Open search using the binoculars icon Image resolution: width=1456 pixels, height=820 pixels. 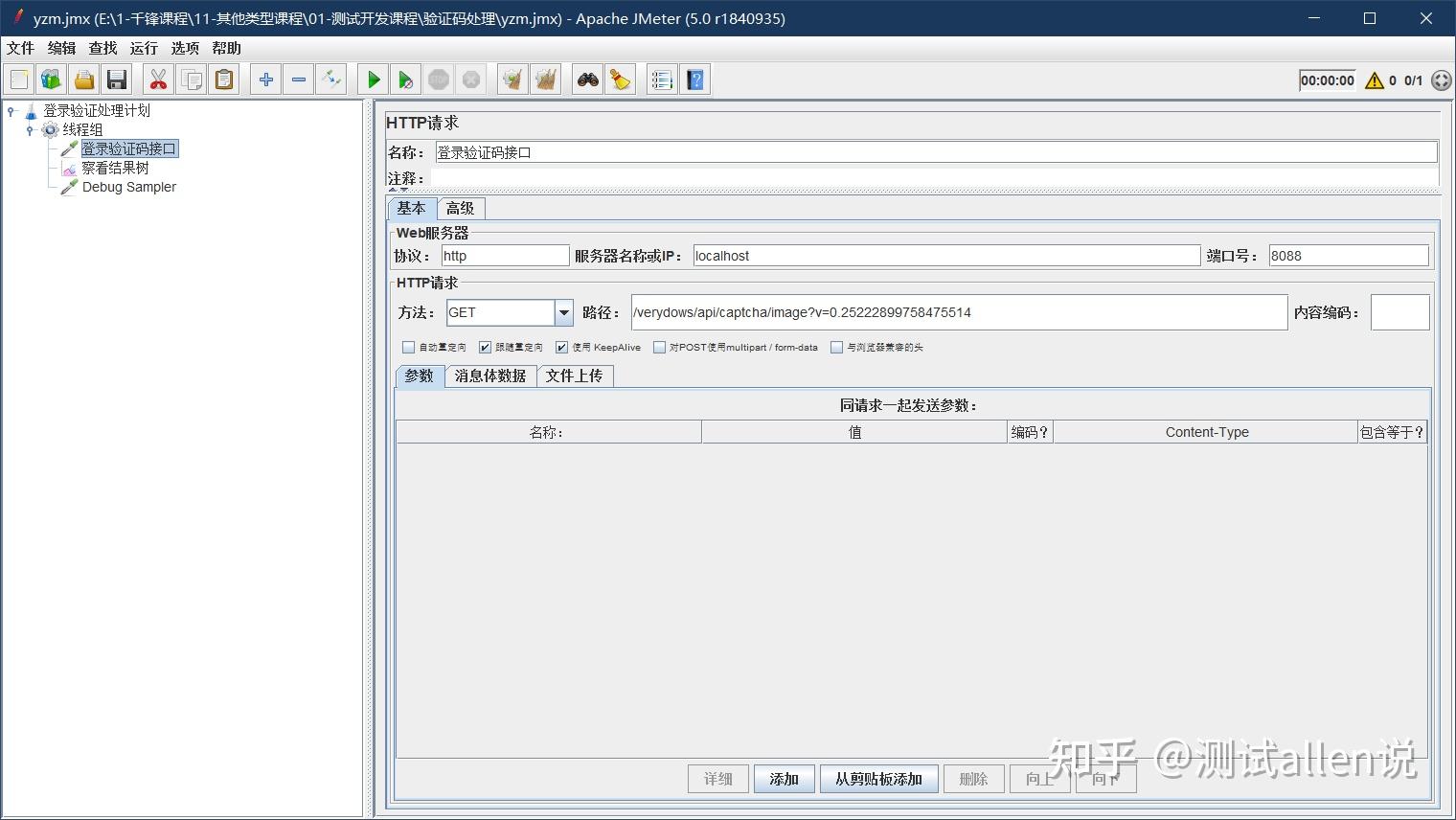coord(587,79)
